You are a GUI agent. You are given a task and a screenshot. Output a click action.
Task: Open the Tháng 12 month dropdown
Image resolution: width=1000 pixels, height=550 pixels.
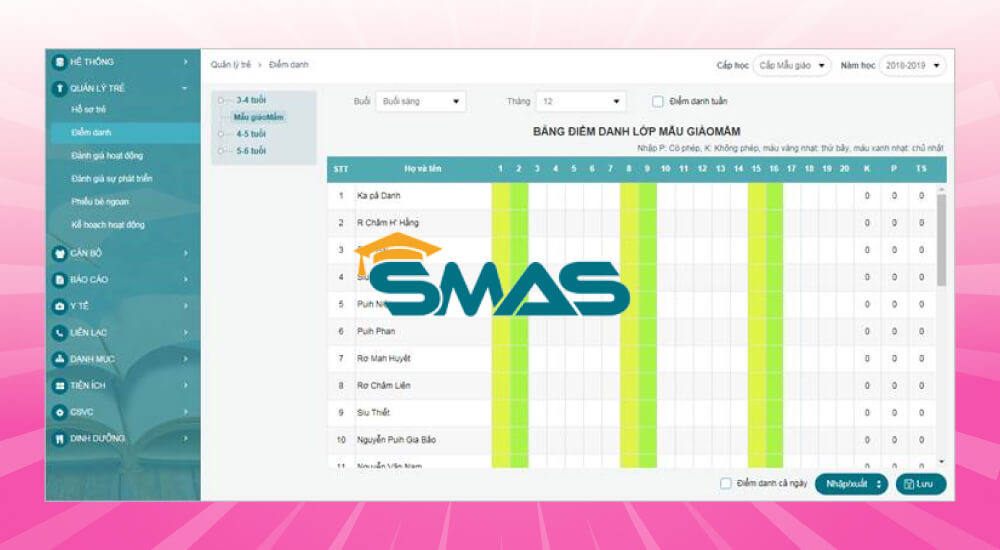pyautogui.click(x=580, y=101)
